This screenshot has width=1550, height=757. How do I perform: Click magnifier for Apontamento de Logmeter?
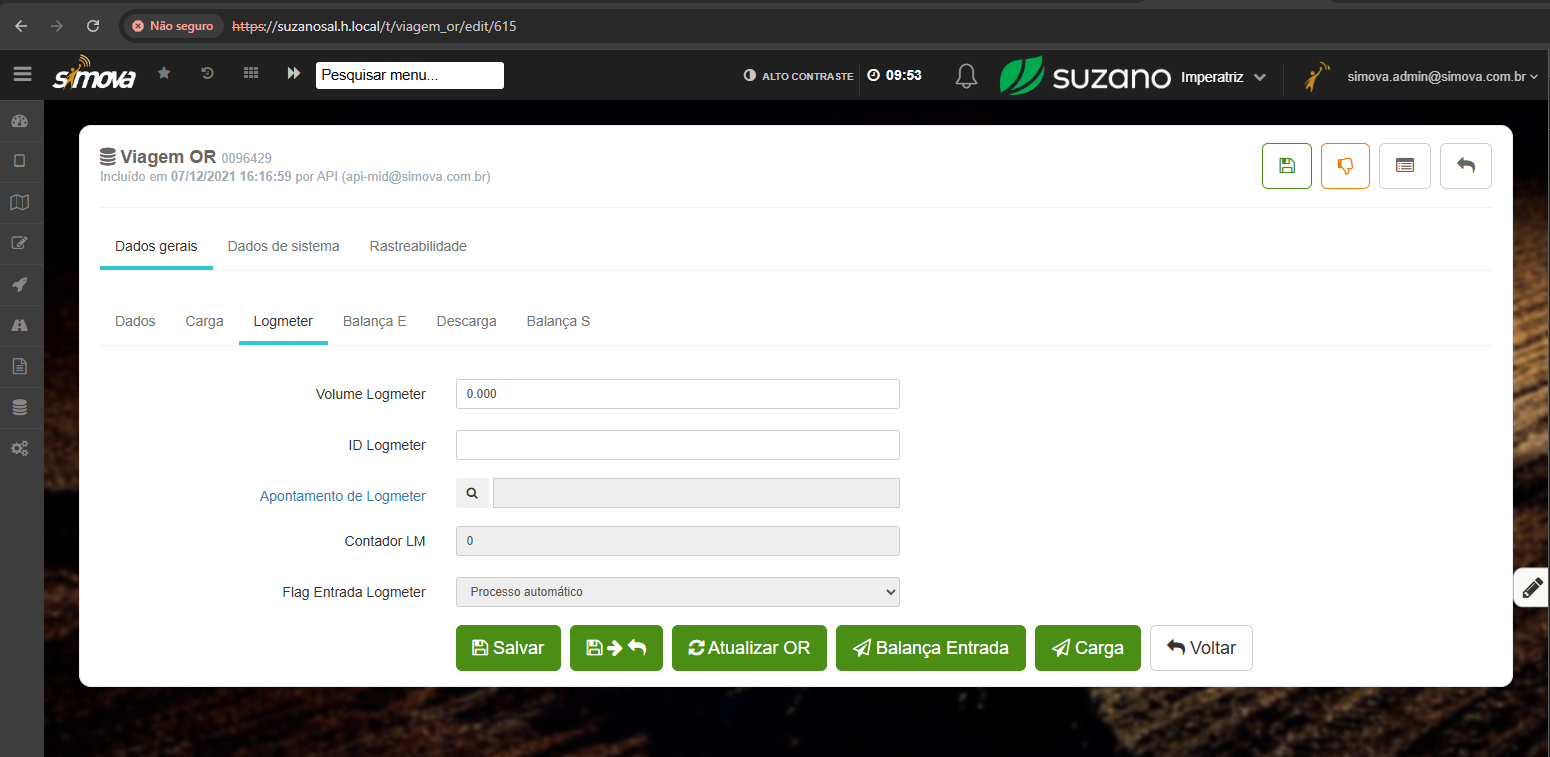click(x=472, y=493)
